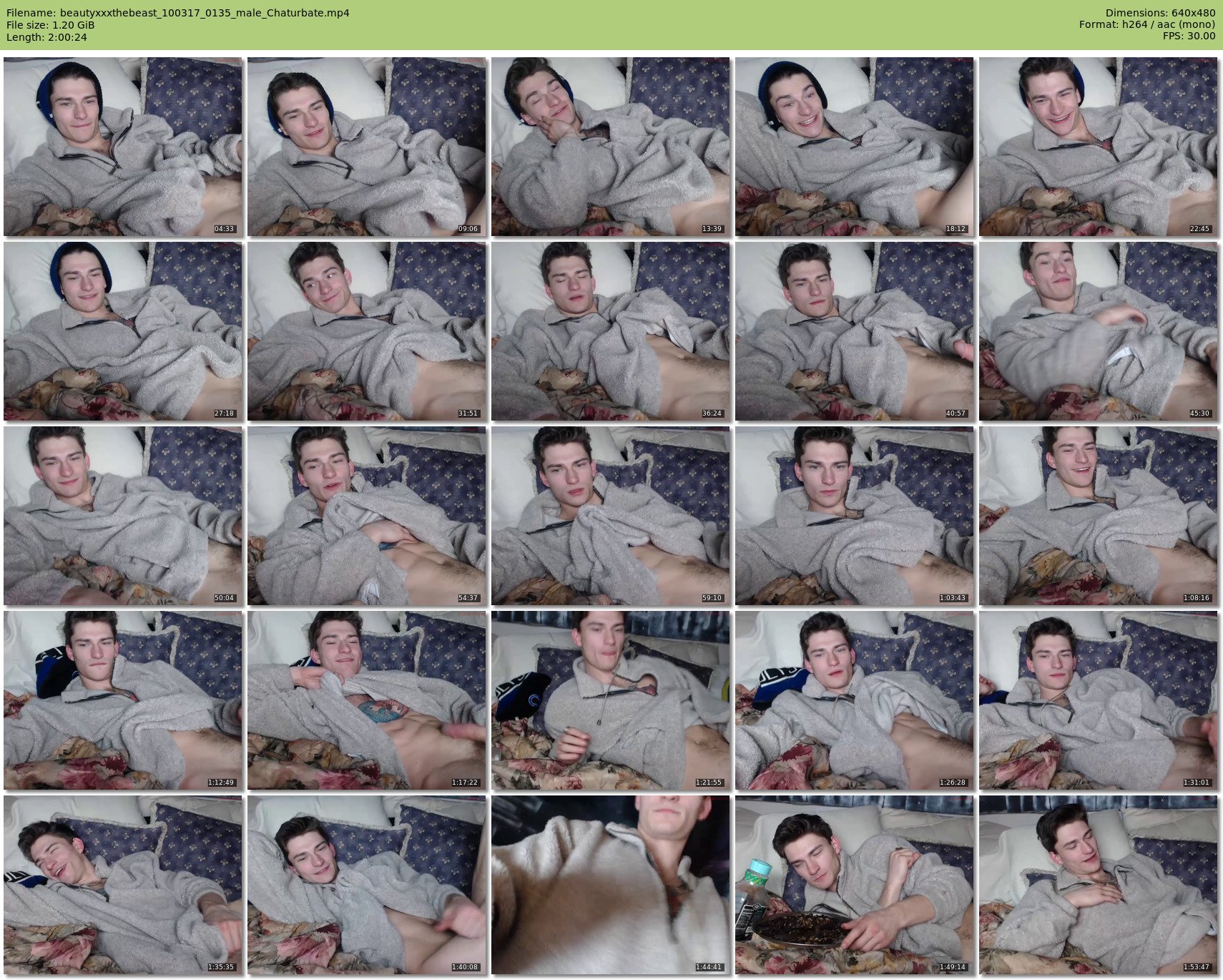
Task: Select the 'Dimensions: 640x480' text
Action: point(1160,13)
